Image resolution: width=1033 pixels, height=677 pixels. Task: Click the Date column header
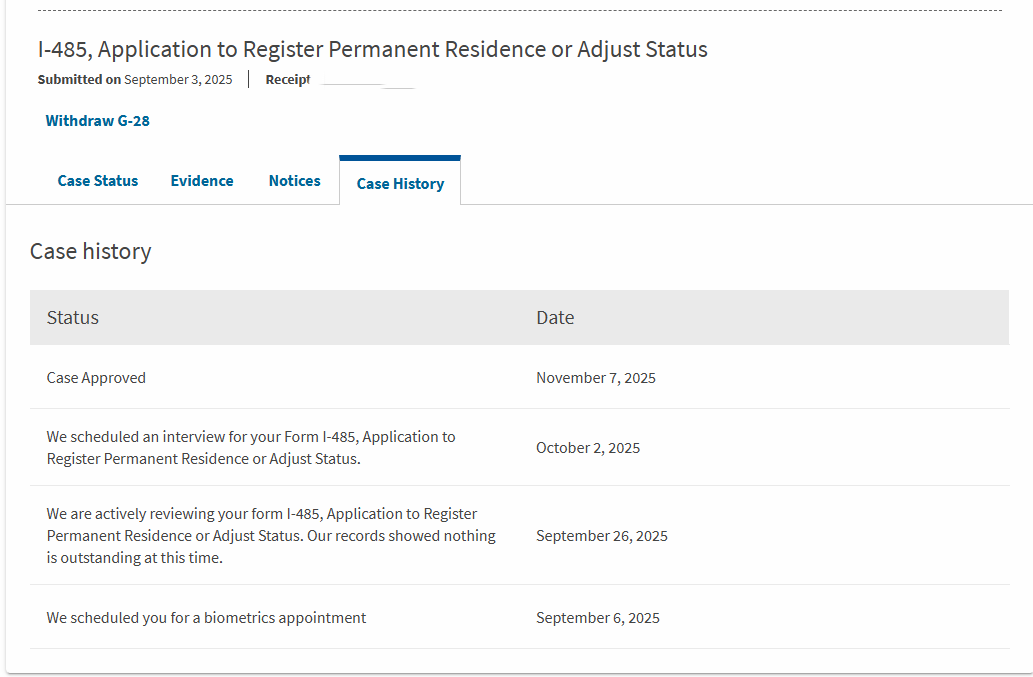pos(555,318)
